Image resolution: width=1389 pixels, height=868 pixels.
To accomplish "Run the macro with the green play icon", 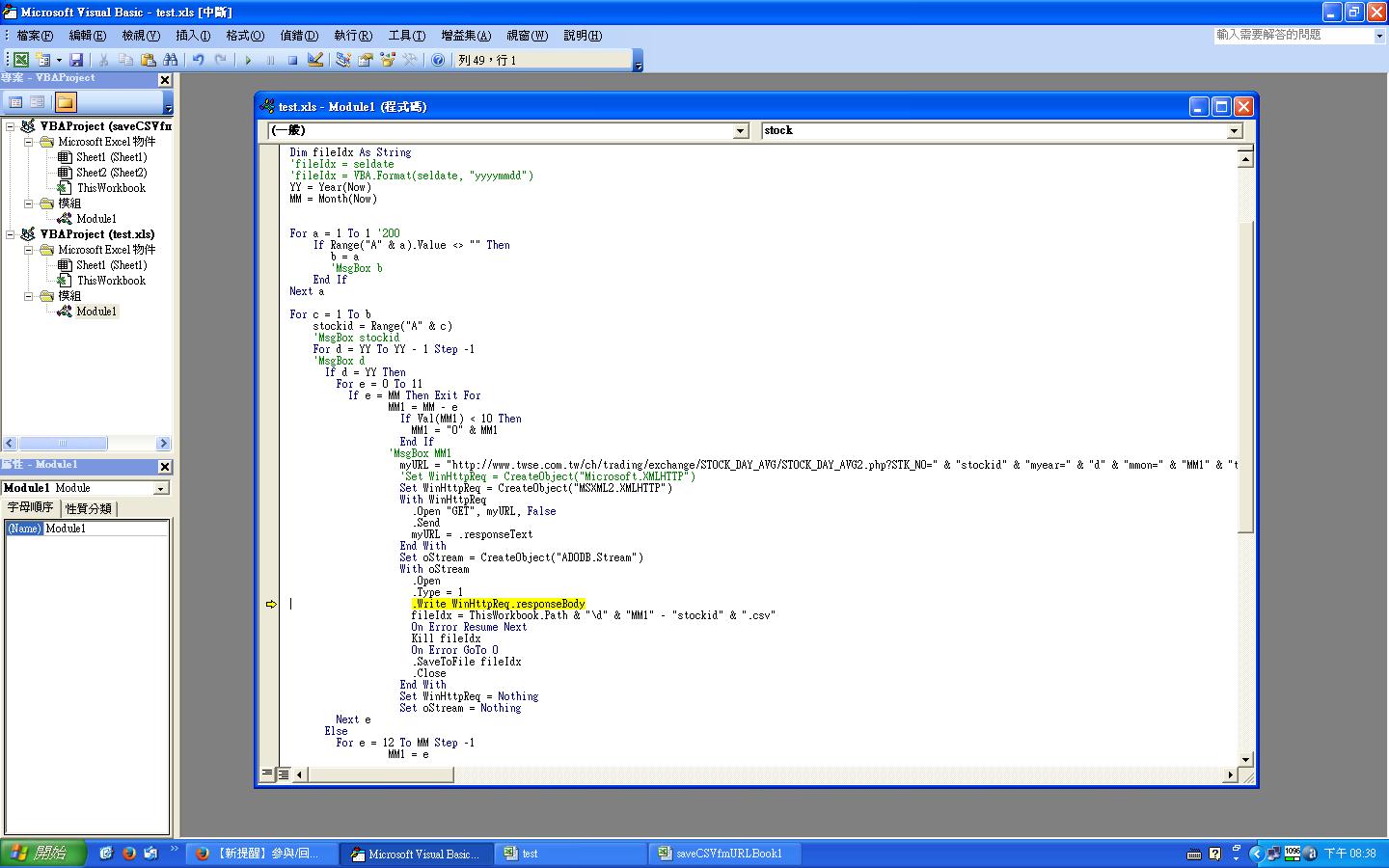I will point(248,60).
